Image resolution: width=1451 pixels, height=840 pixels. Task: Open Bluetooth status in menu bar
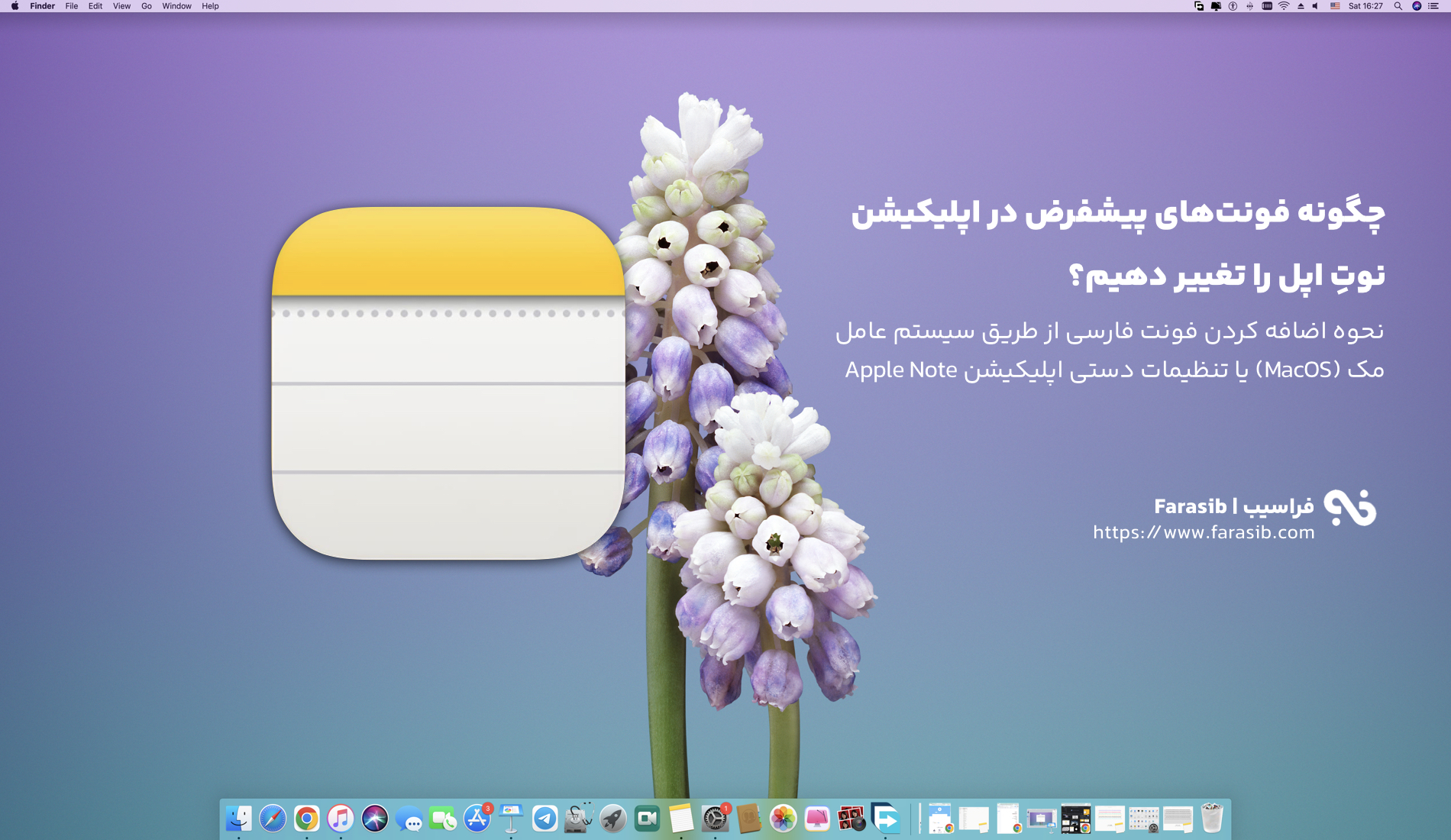click(1249, 6)
